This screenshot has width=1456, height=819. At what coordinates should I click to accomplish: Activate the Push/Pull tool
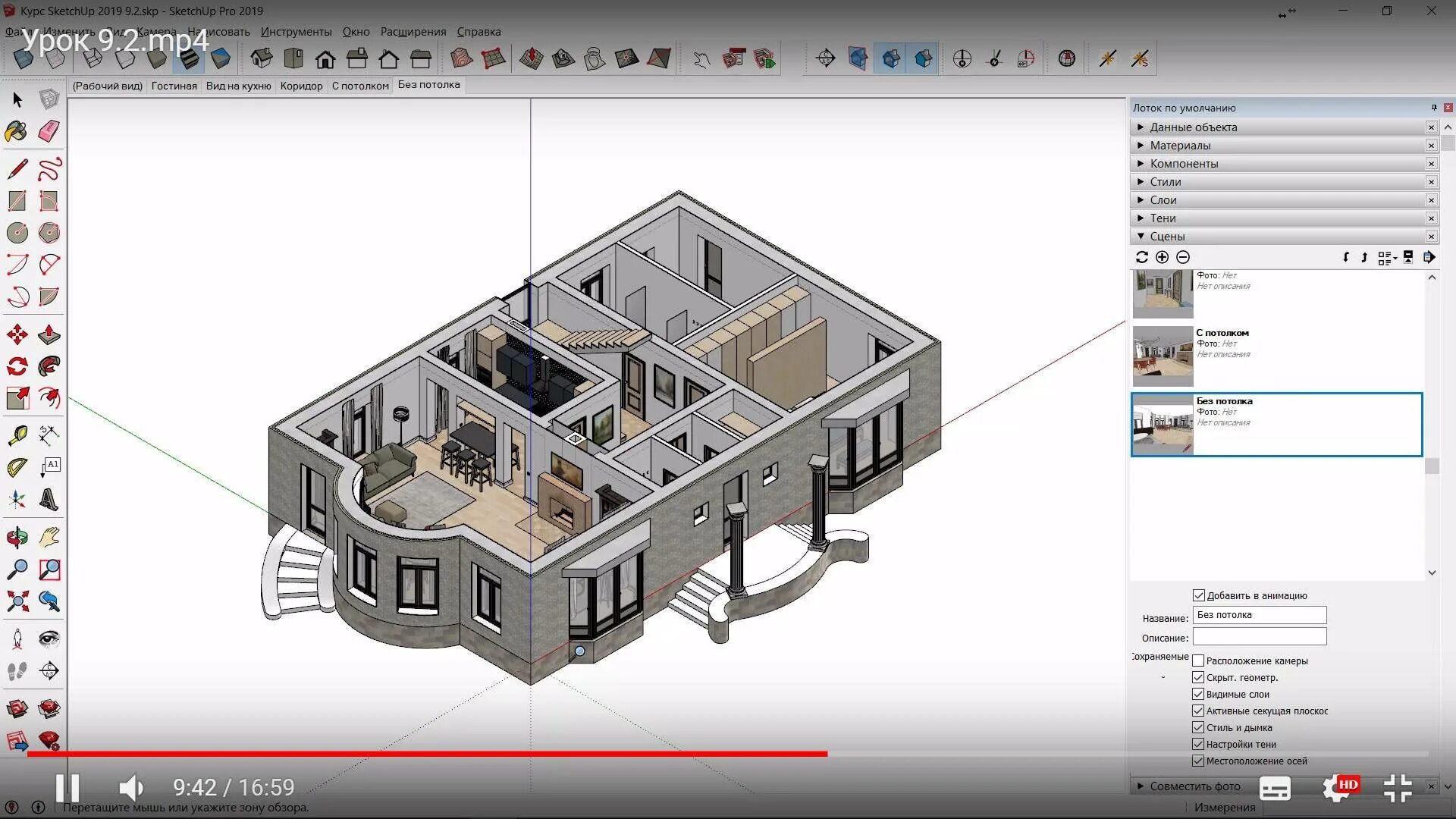49,334
